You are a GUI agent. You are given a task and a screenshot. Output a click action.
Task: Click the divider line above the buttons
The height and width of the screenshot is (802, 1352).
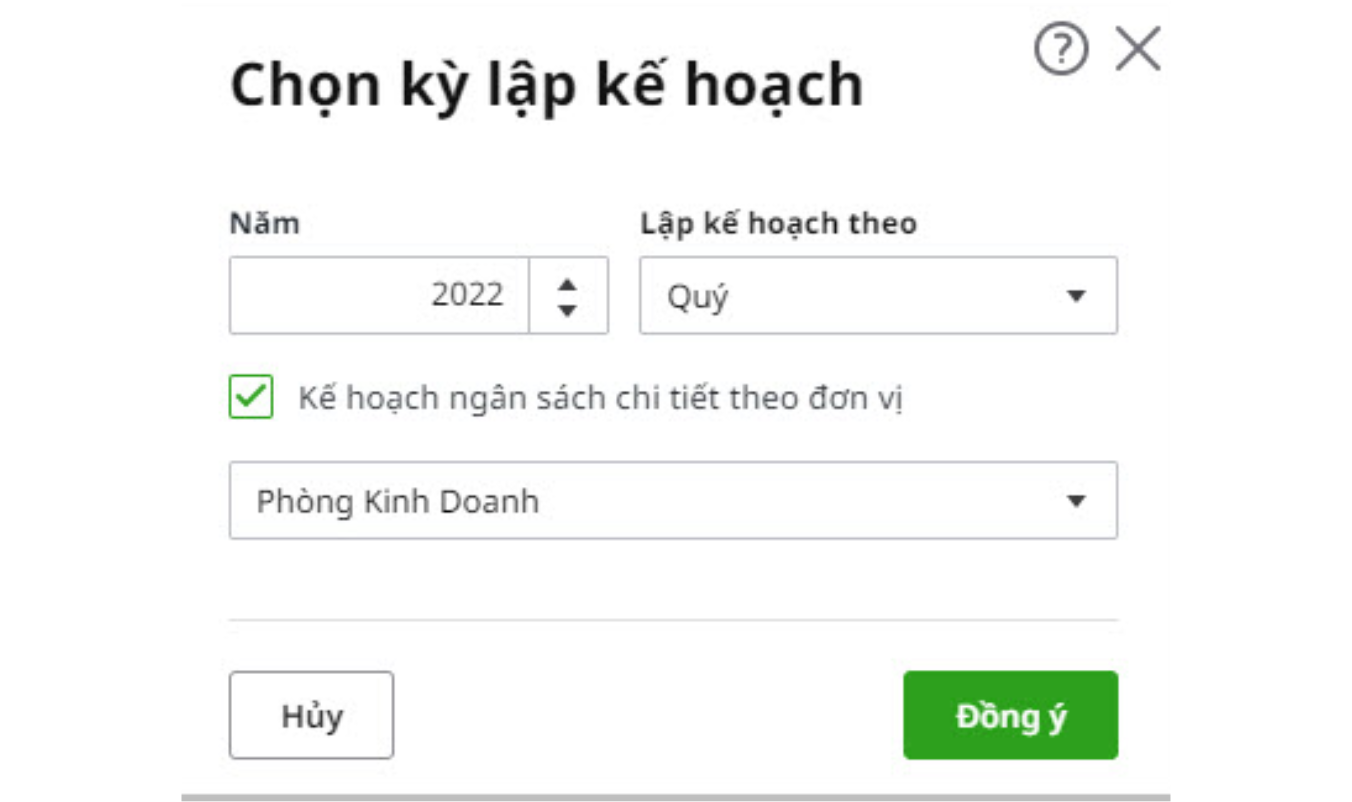pos(673,620)
